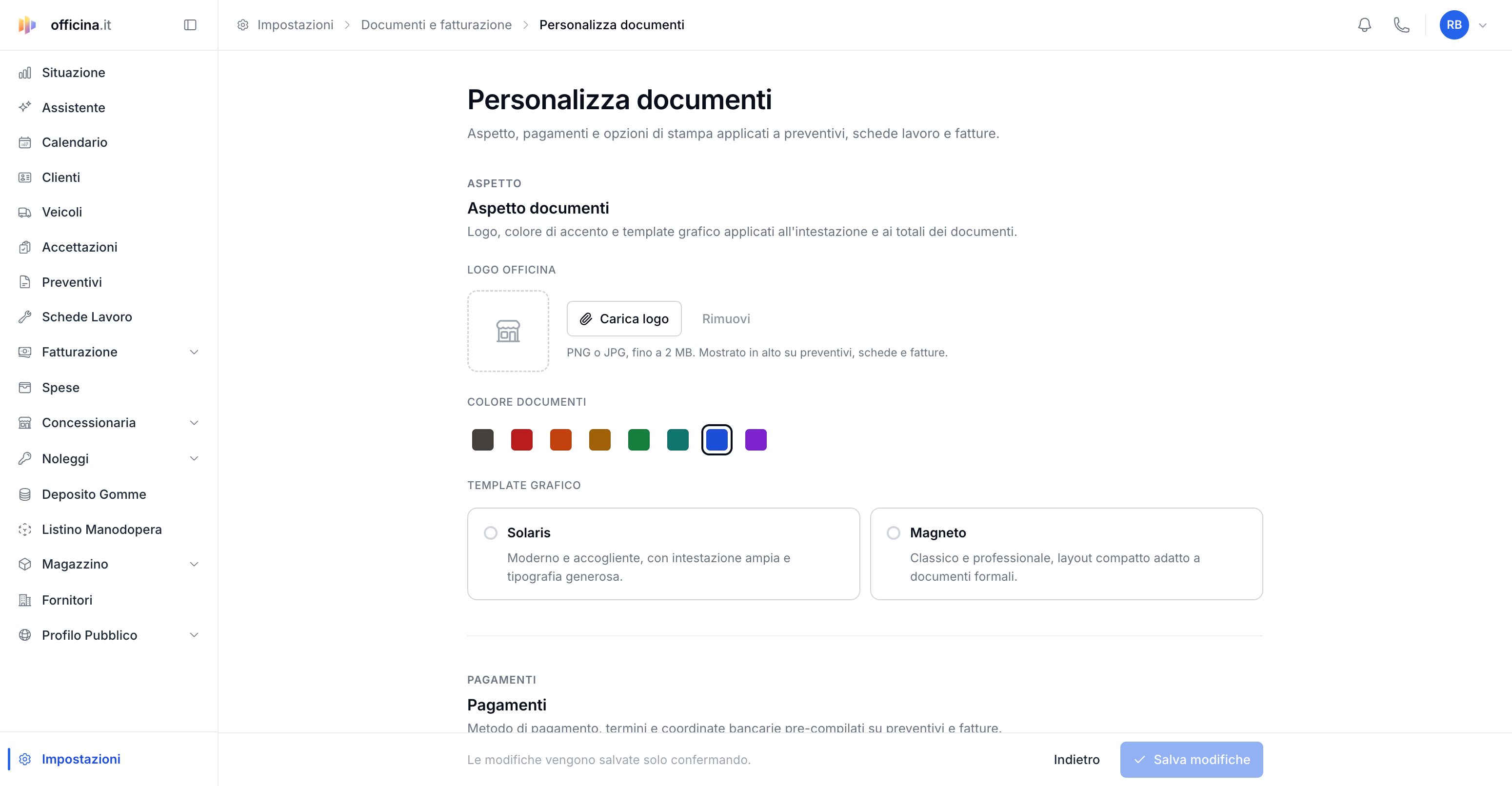Expand the Magazzino submenu
Image resolution: width=1512 pixels, height=786 pixels.
pyautogui.click(x=194, y=564)
